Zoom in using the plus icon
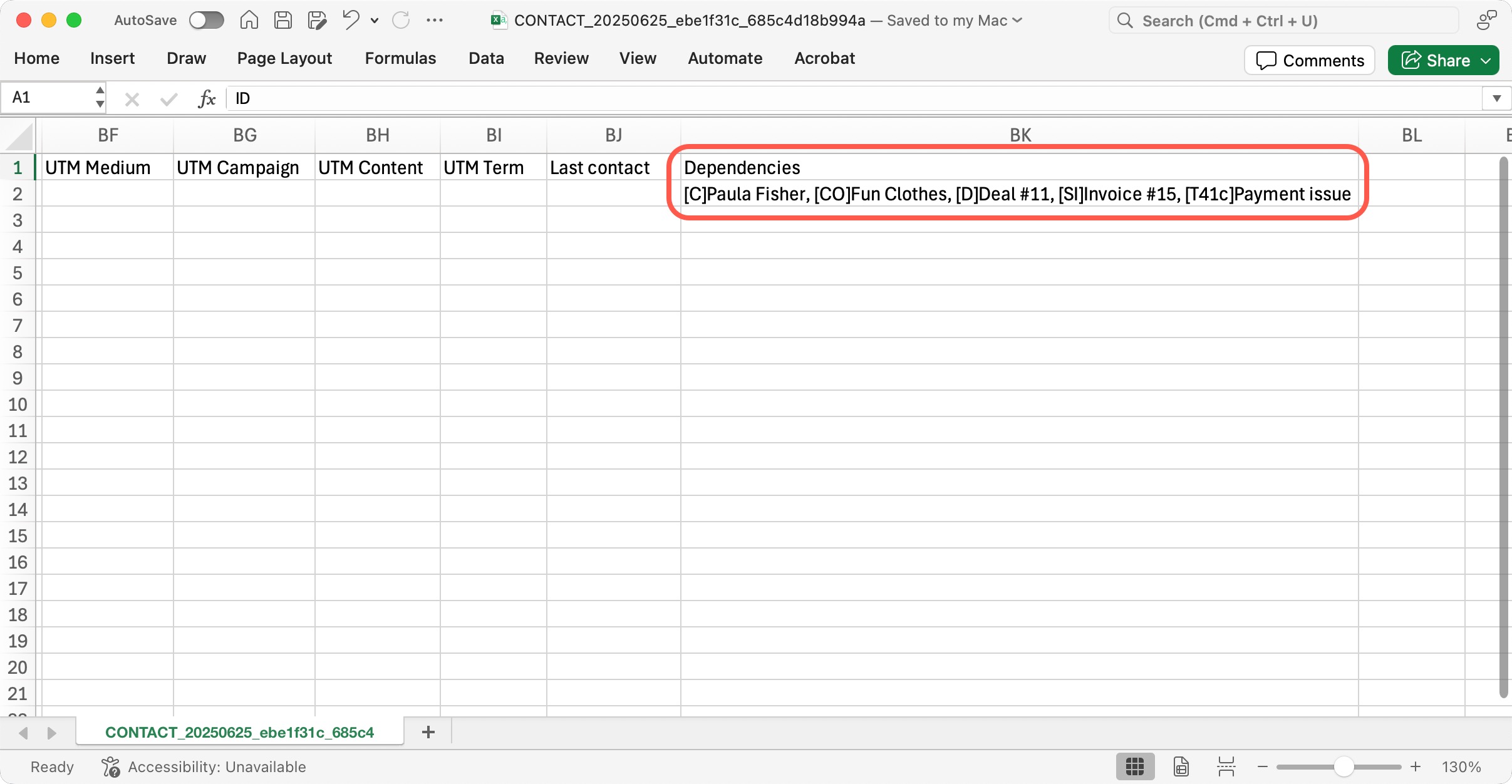The height and width of the screenshot is (784, 1512). (1416, 766)
